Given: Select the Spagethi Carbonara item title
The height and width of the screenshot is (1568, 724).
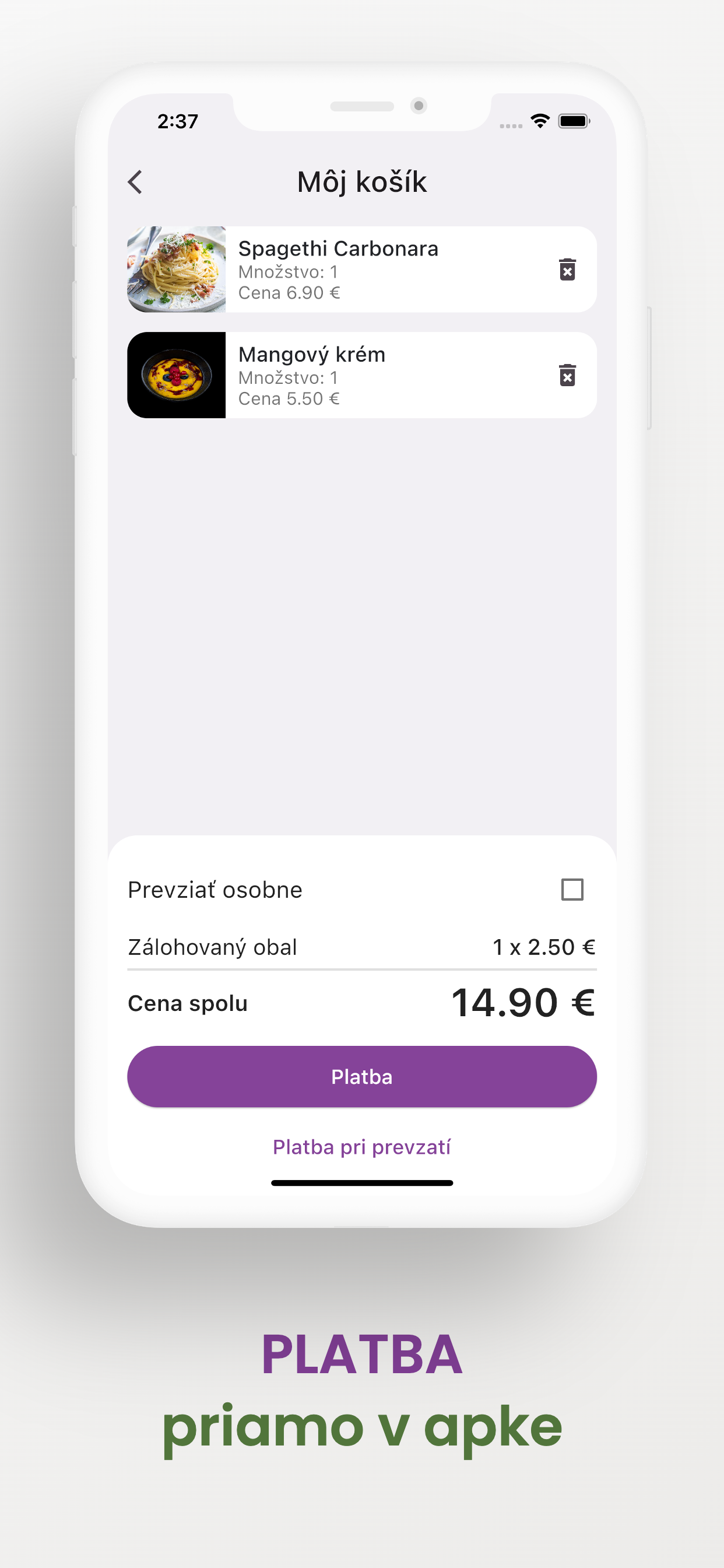Looking at the screenshot, I should click(x=338, y=249).
